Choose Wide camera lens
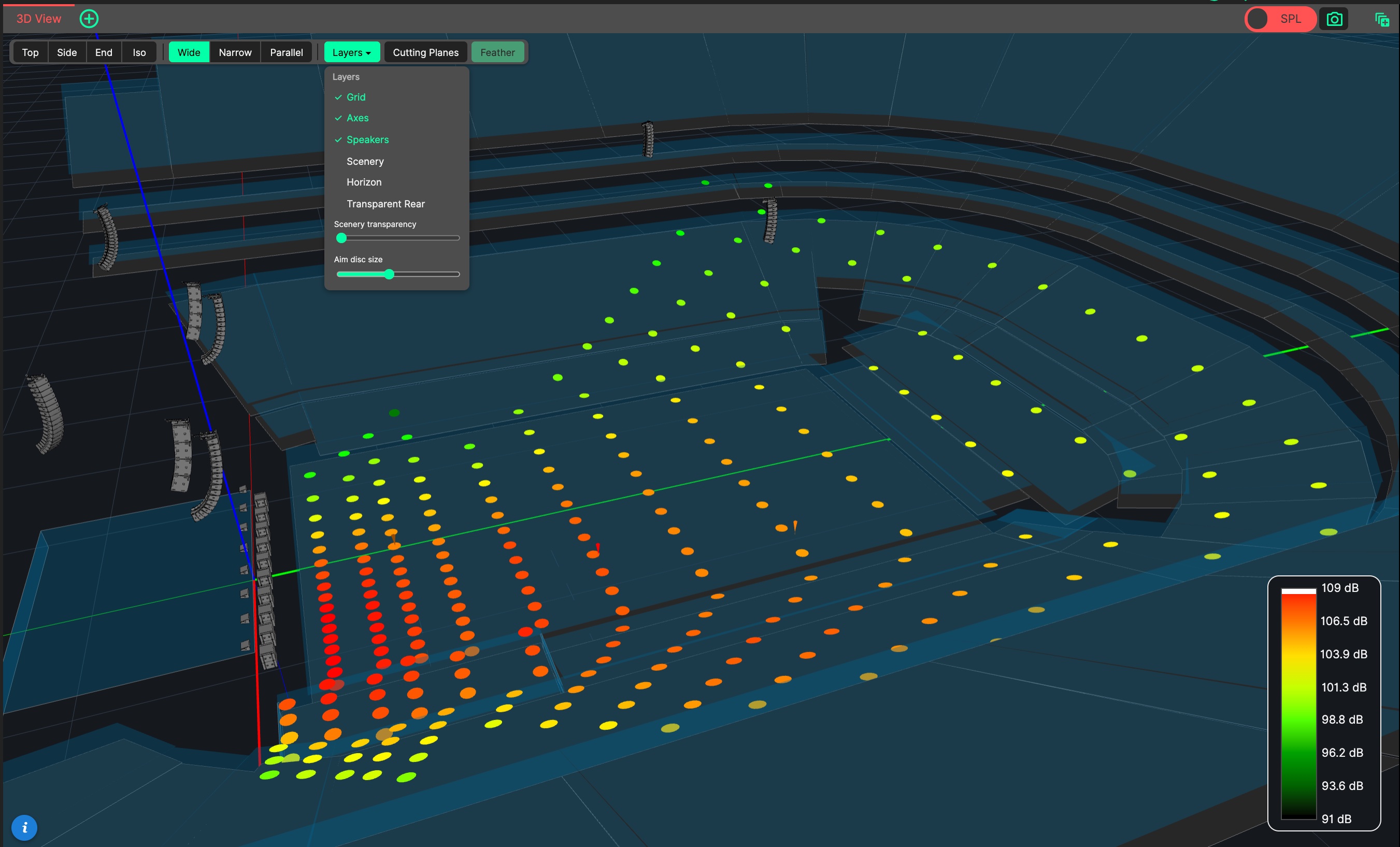This screenshot has width=1400, height=847. coord(189,52)
